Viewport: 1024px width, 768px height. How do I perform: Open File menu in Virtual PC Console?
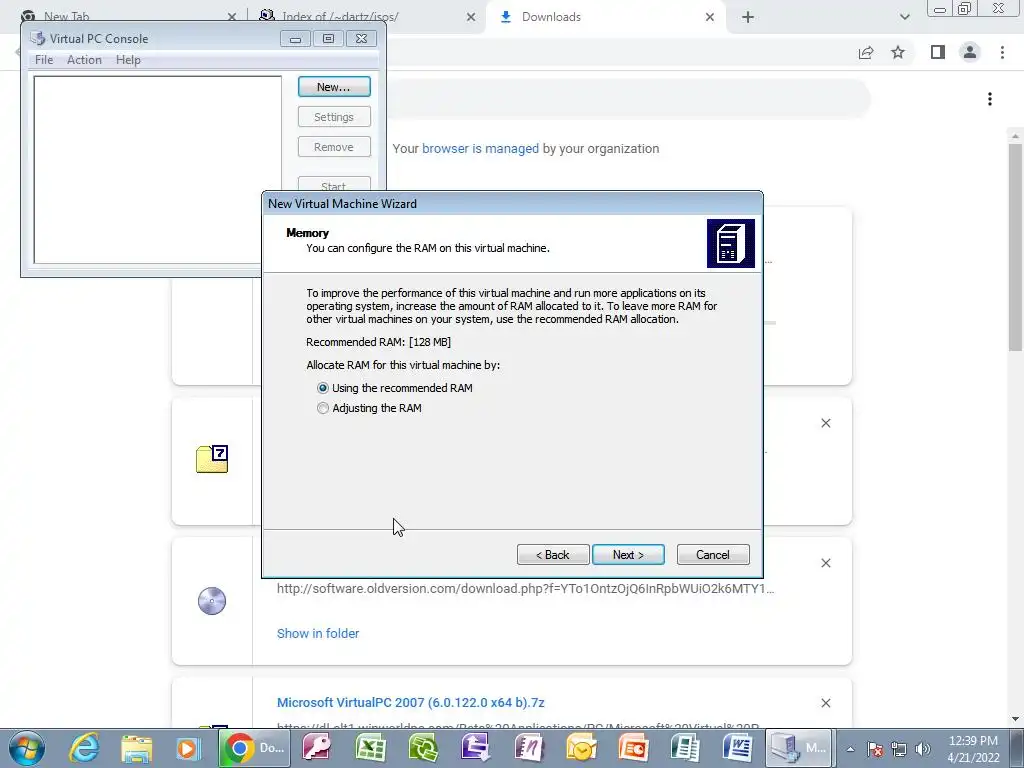point(44,59)
